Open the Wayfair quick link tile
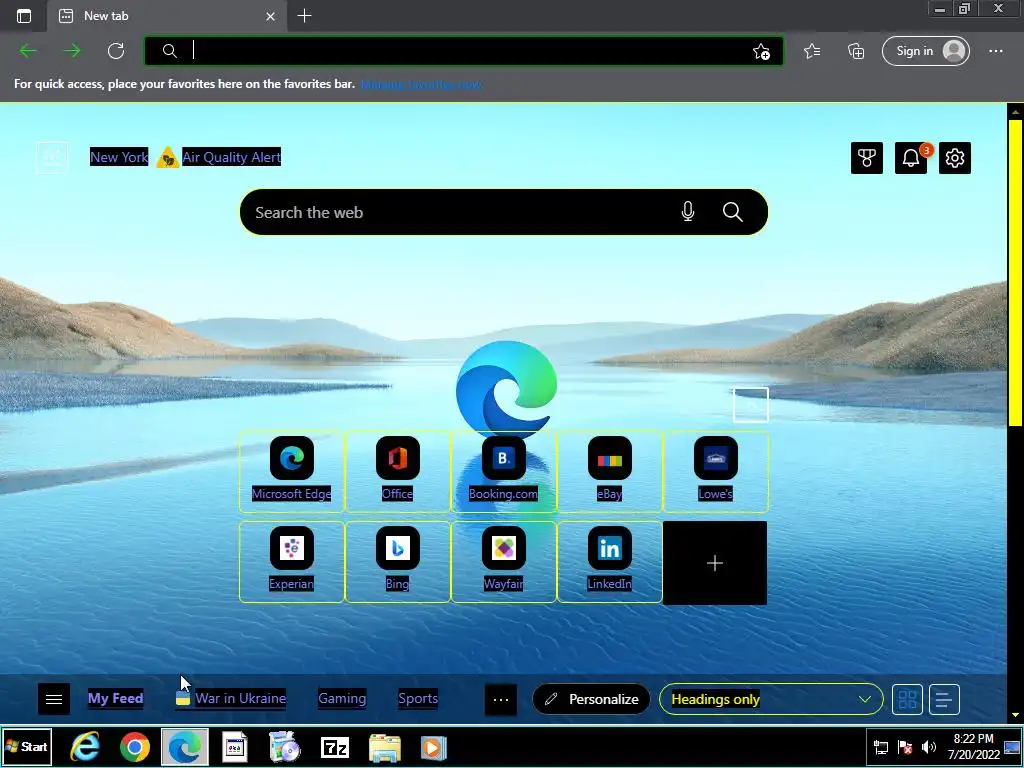The height and width of the screenshot is (768, 1024). click(x=504, y=562)
